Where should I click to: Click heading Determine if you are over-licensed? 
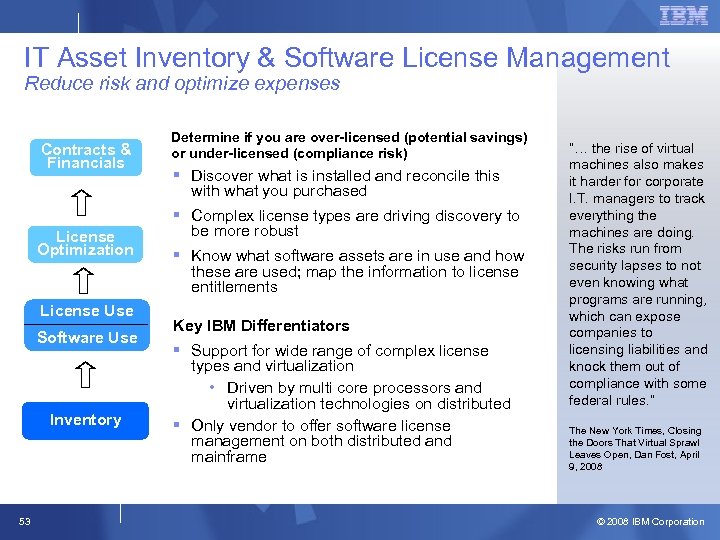tap(349, 145)
